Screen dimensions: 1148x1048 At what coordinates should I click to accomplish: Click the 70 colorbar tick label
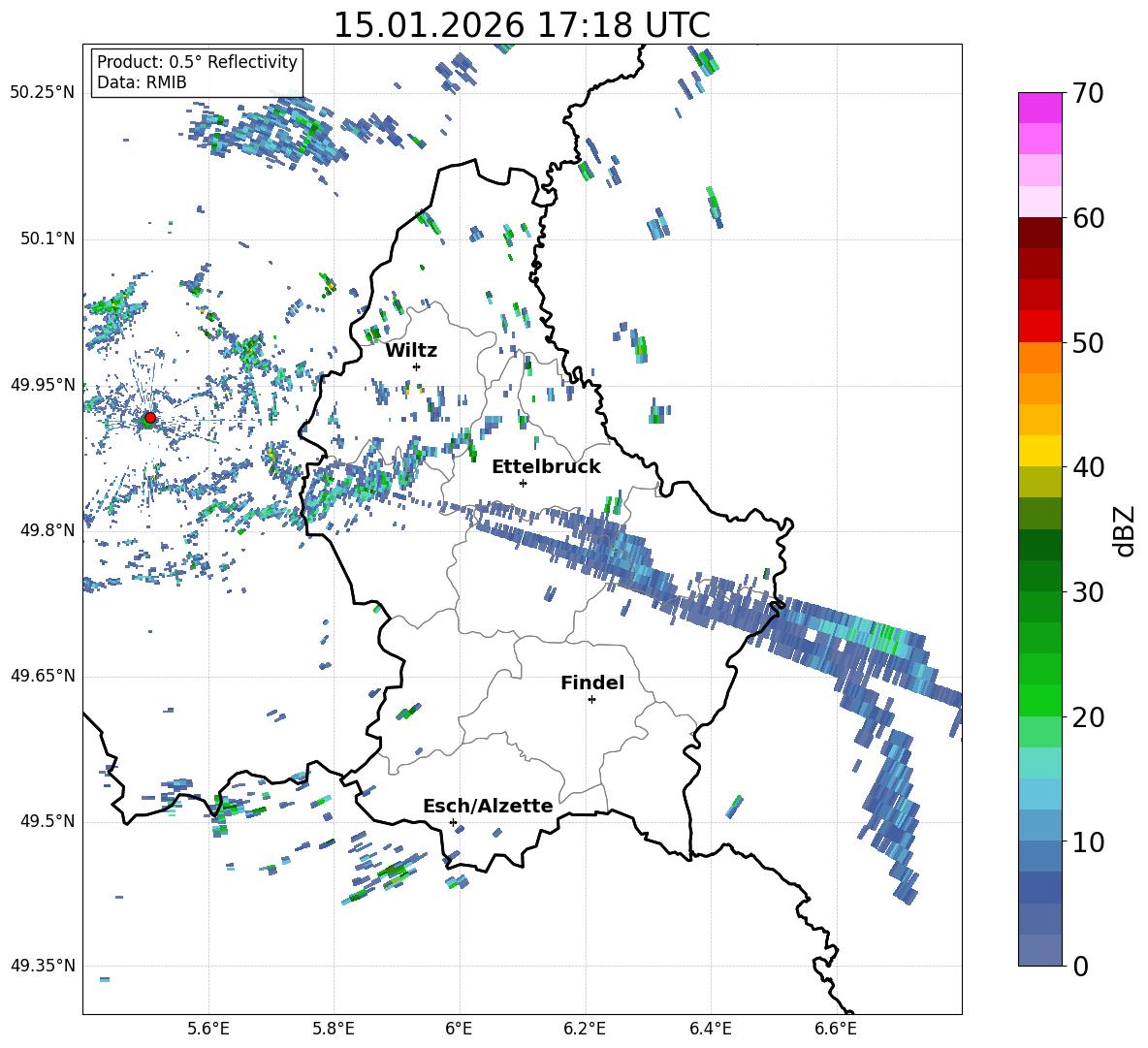(x=1088, y=94)
